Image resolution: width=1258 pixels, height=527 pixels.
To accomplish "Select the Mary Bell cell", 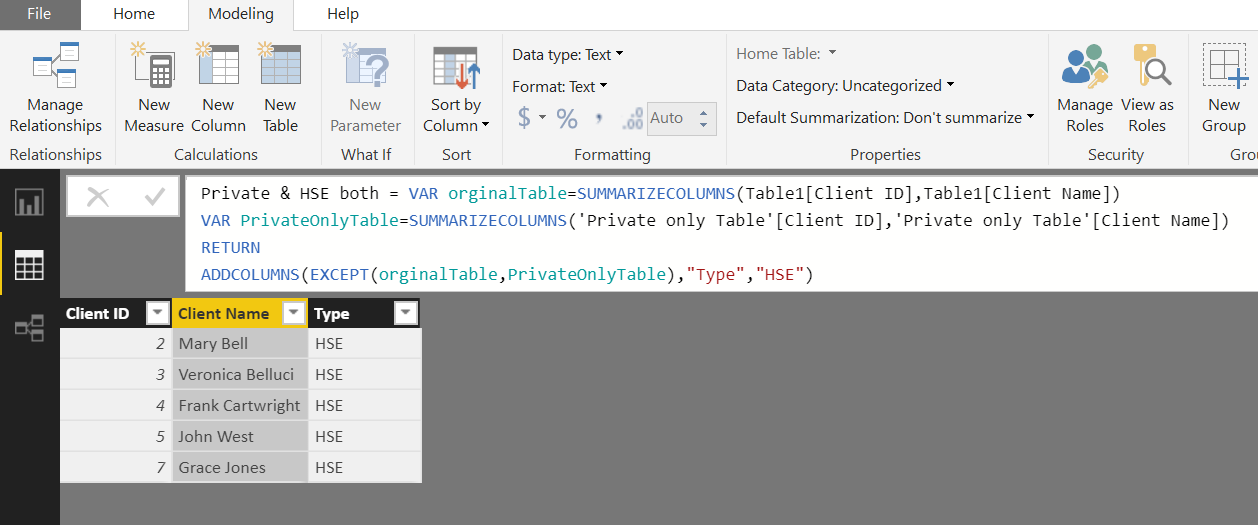I will pos(240,343).
